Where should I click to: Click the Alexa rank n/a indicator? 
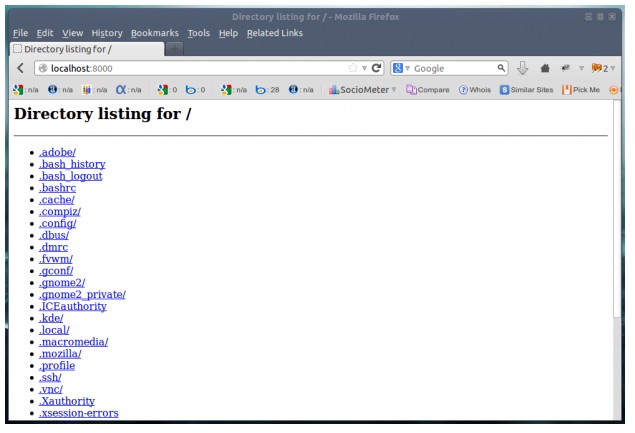point(128,90)
